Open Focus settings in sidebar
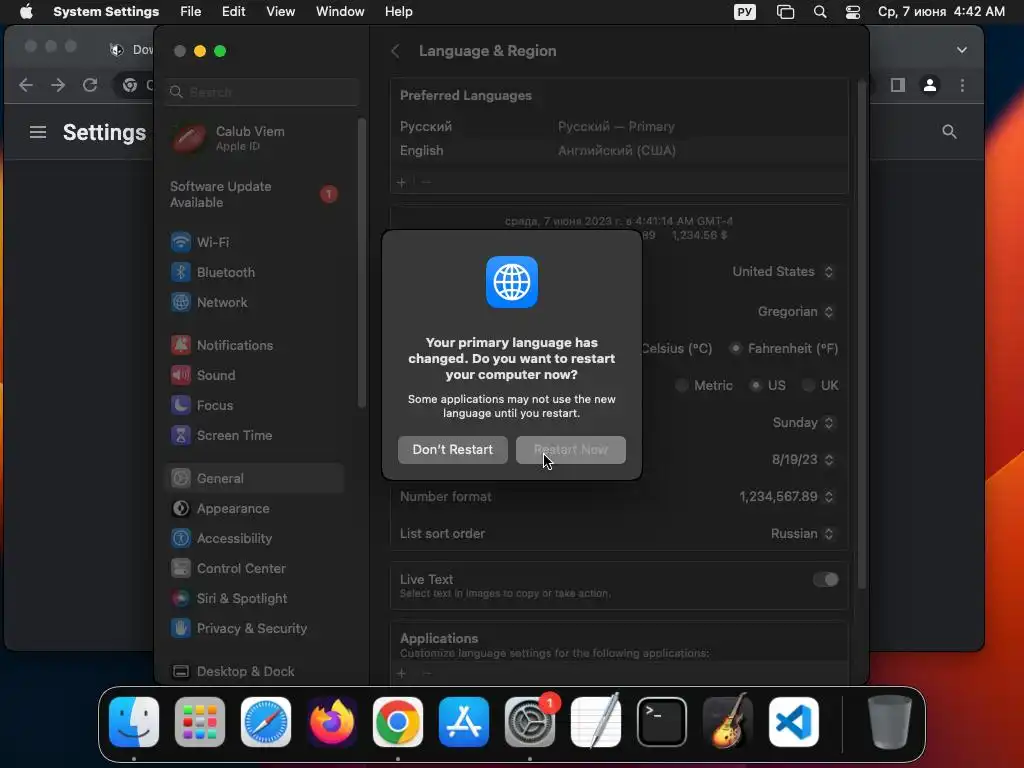The image size is (1024, 768). point(255,406)
